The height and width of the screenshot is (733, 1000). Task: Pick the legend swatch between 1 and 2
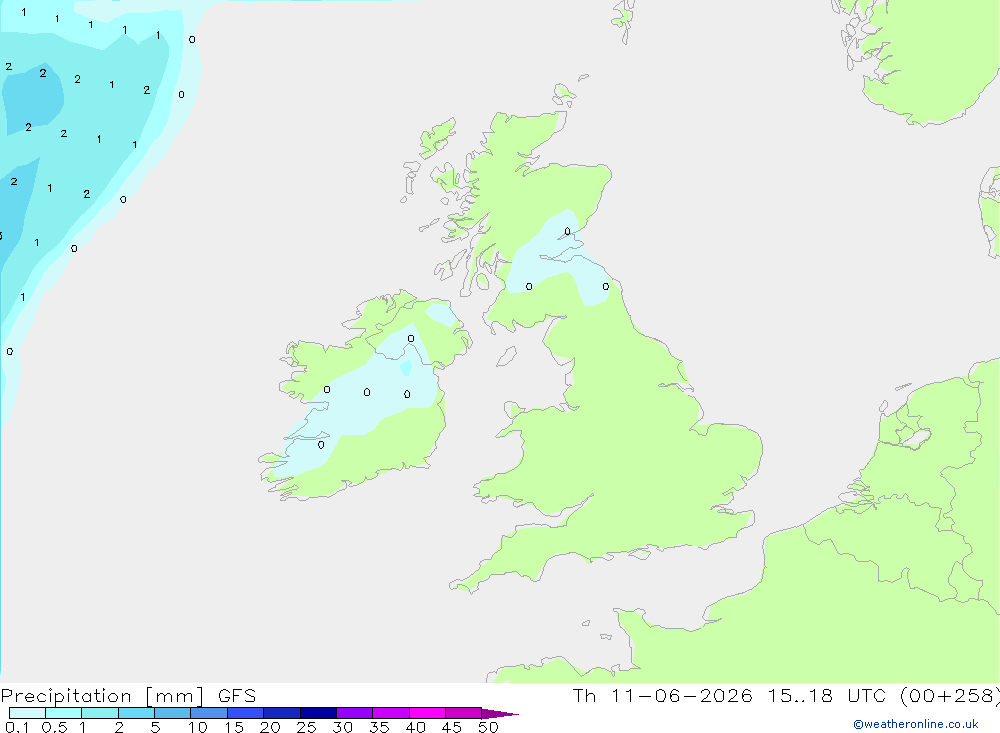[99, 713]
